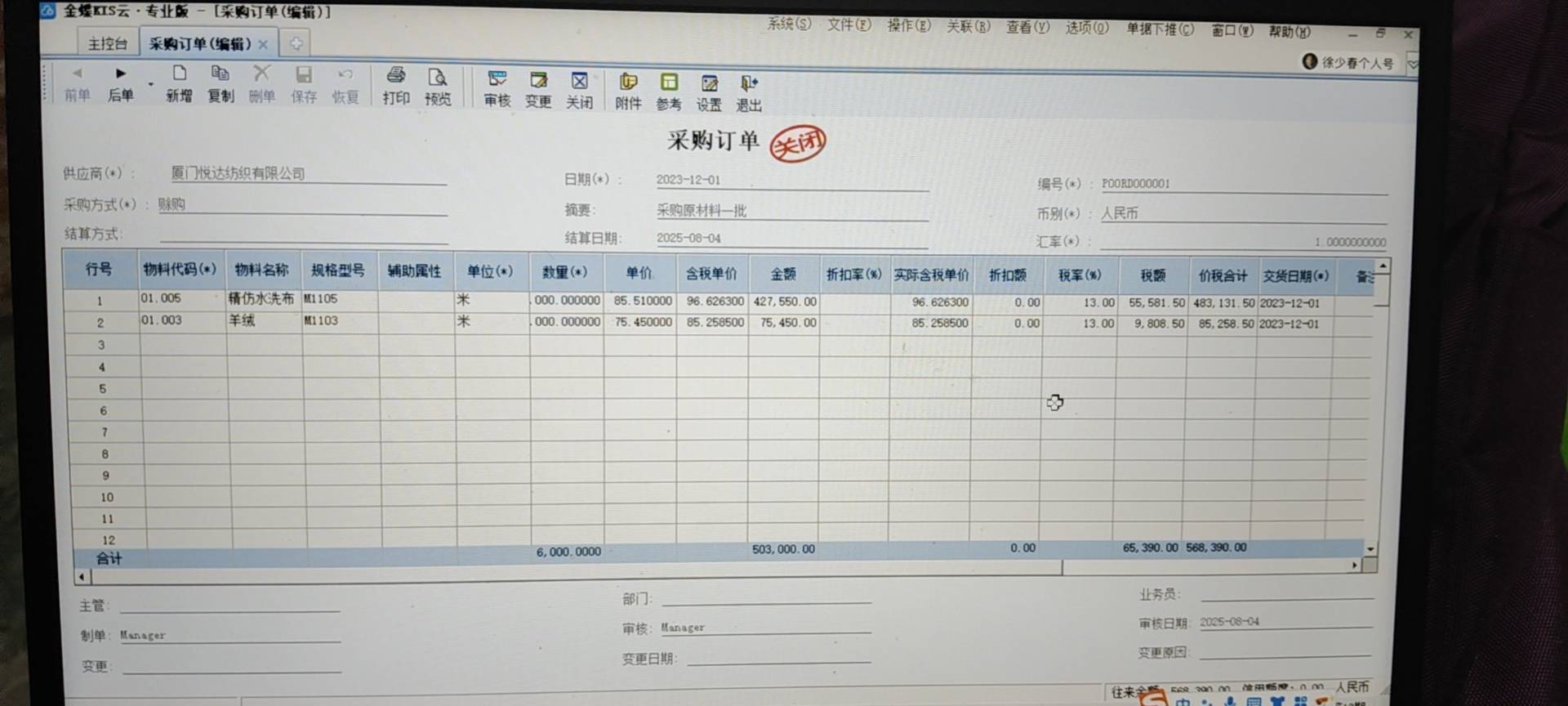Screen dimensions: 1568x706
Task: Open attachments with 附件 icon
Action: point(628,92)
